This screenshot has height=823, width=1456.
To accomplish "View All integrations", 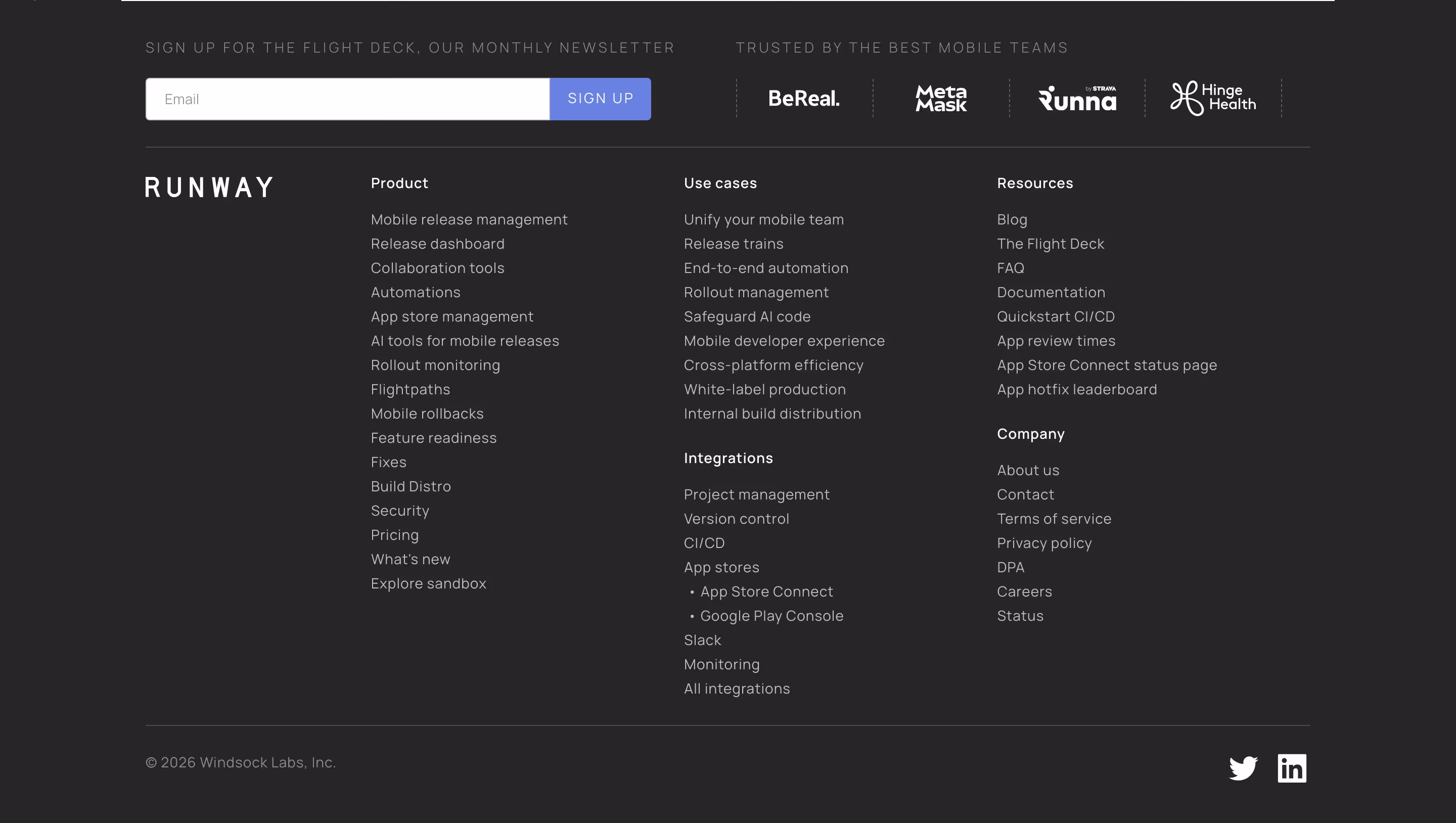I will click(x=737, y=689).
